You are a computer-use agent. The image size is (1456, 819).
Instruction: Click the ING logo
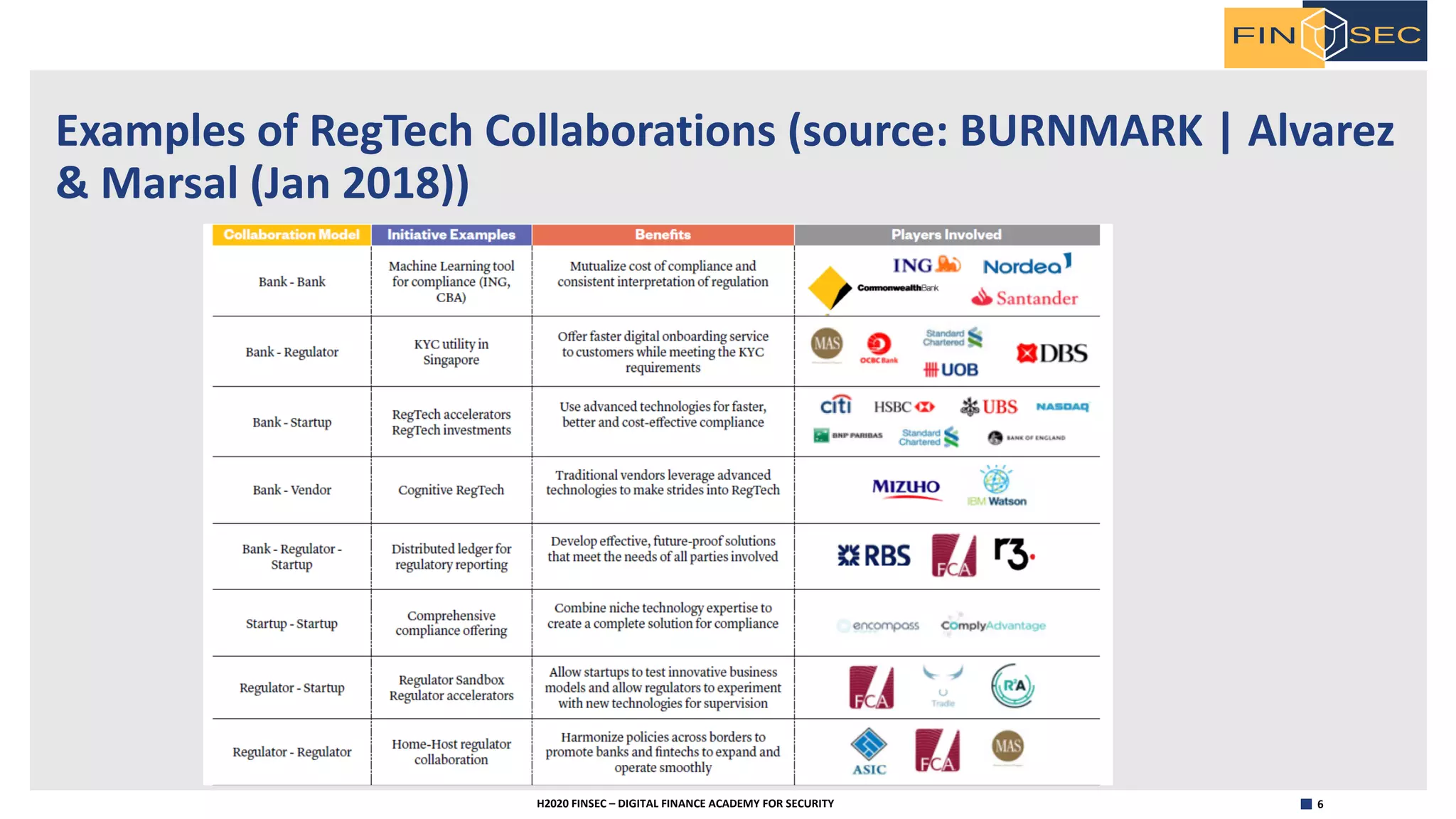coord(926,265)
